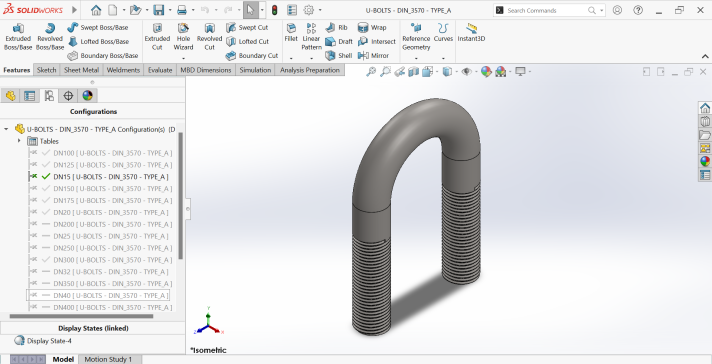Activate the Mirror feature tool
Image resolution: width=712 pixels, height=364 pixels.
(373, 55)
